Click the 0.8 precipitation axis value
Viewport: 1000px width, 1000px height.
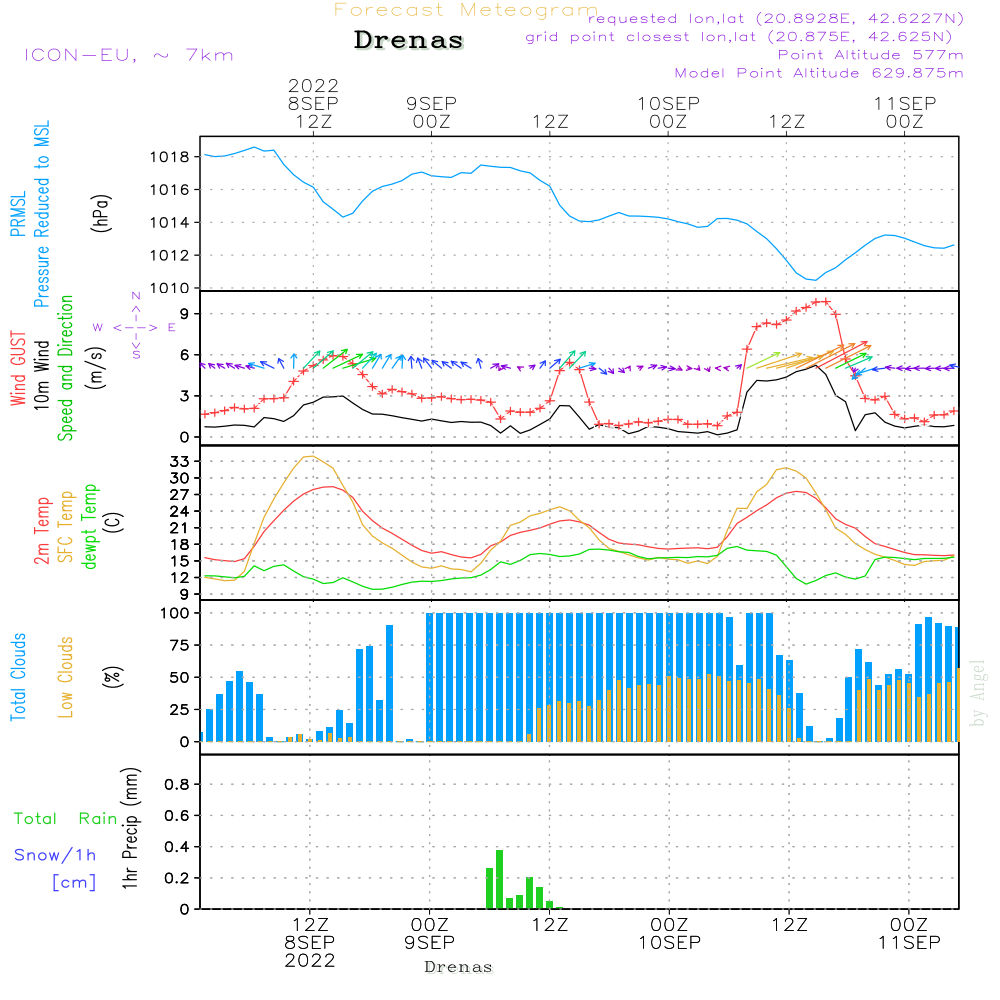[x=177, y=784]
